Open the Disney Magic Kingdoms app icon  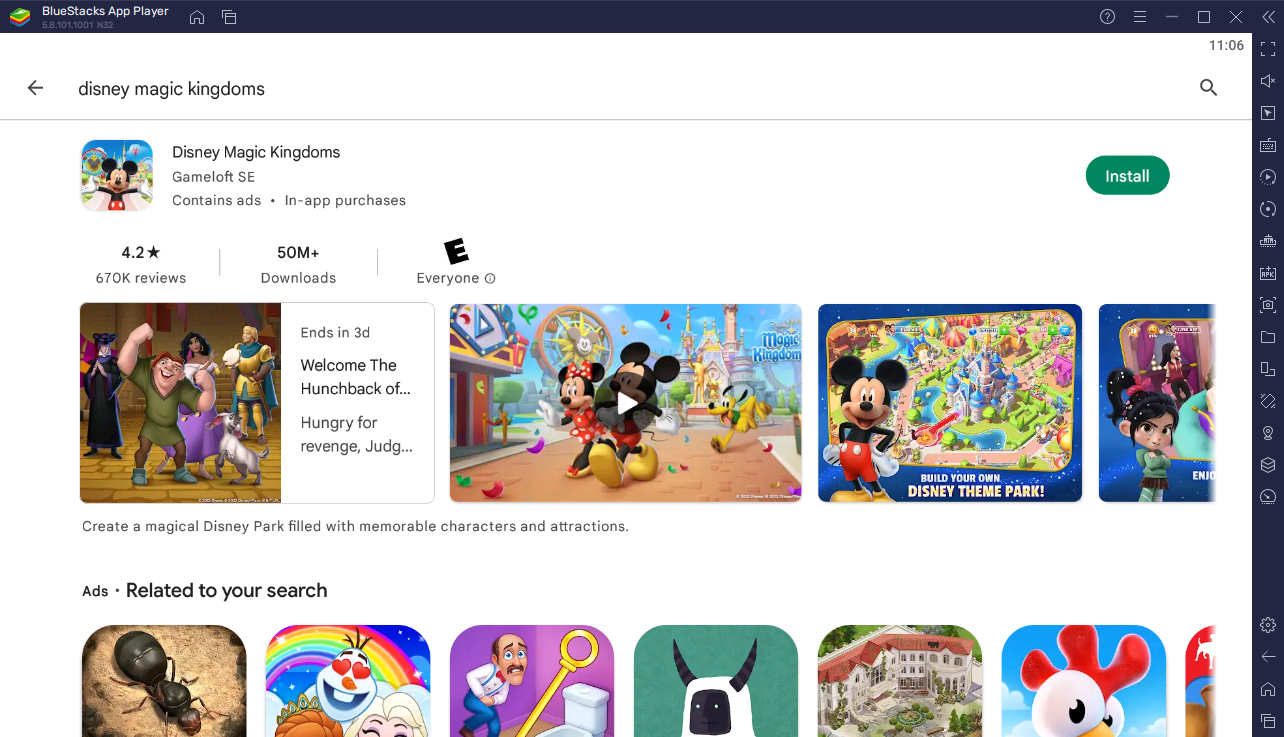(x=117, y=176)
